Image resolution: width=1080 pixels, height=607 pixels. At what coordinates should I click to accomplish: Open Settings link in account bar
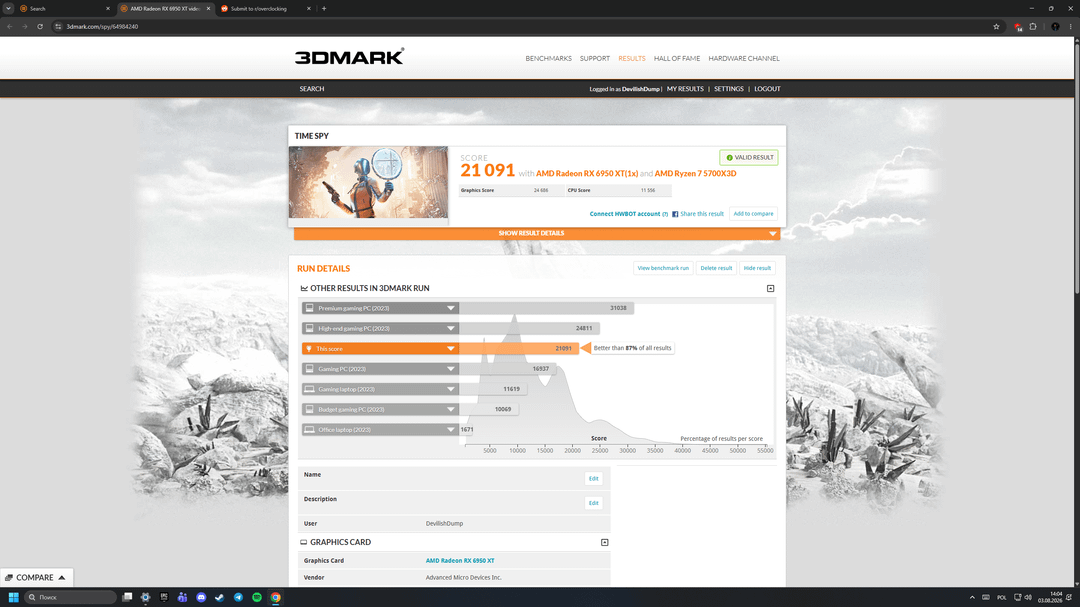coord(728,89)
